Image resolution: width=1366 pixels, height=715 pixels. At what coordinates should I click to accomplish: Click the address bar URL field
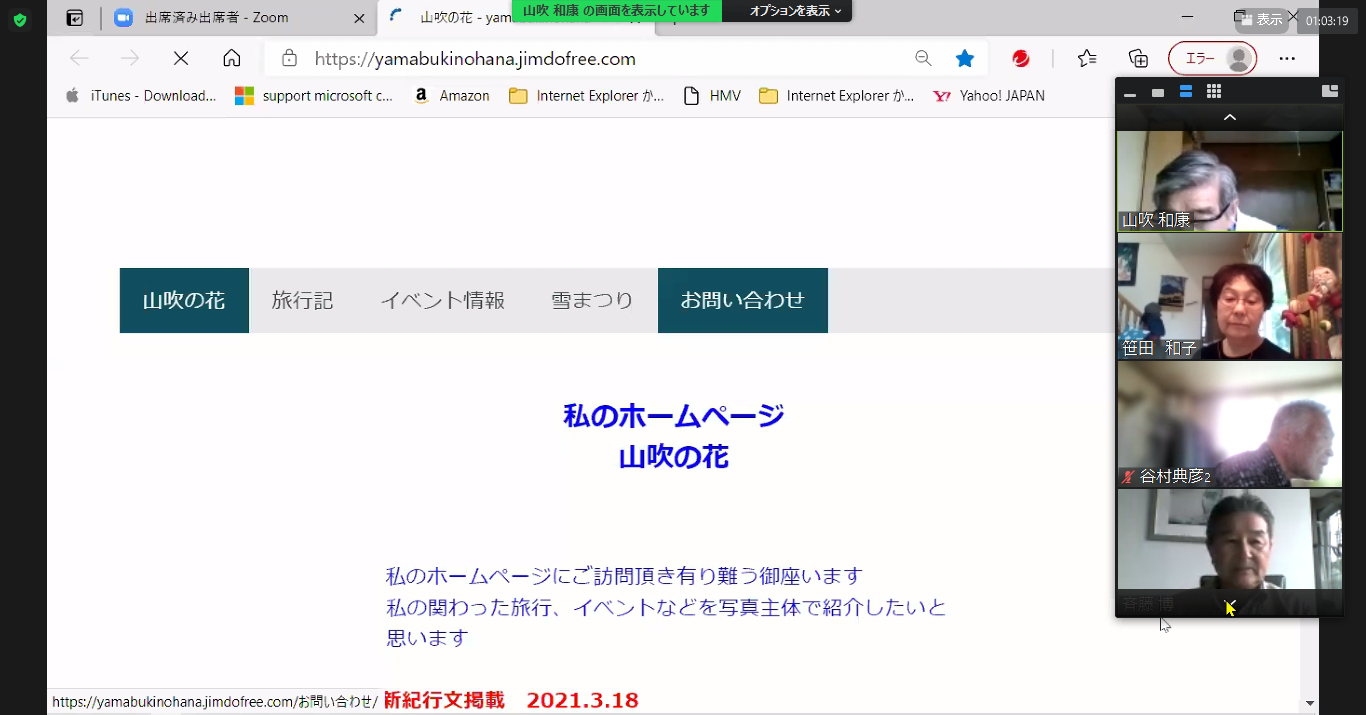[600, 59]
